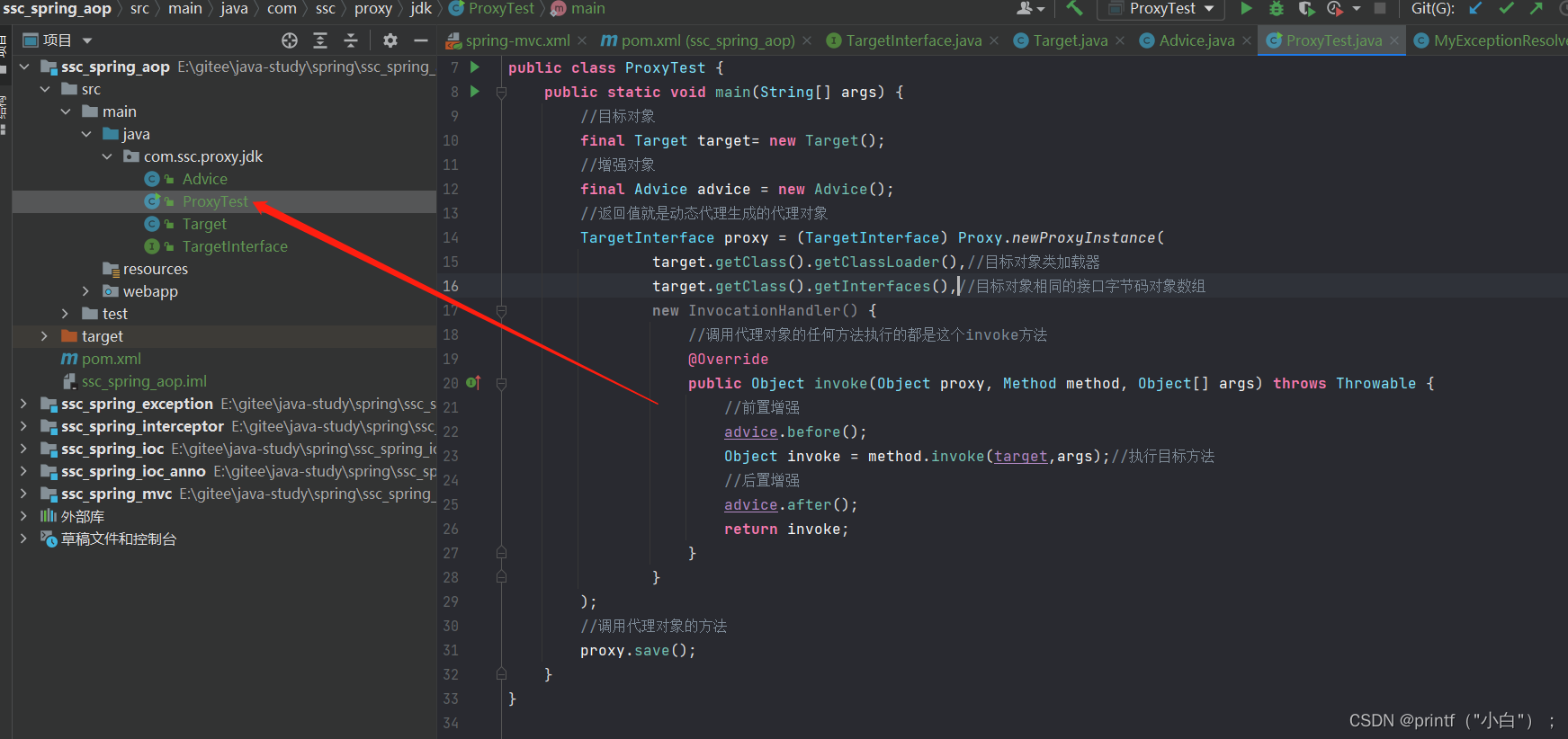Run ProxyTest with green play button

click(x=1246, y=8)
